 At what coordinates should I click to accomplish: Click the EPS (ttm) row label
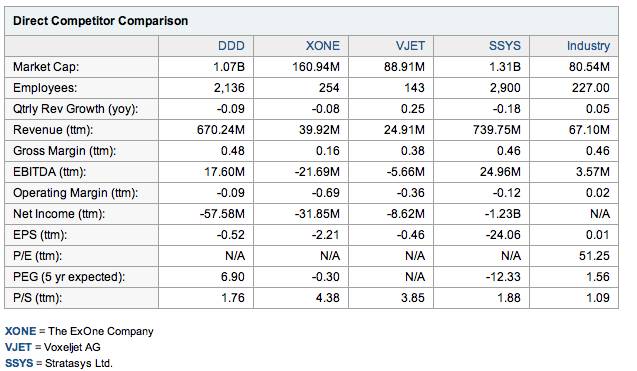coord(40,235)
